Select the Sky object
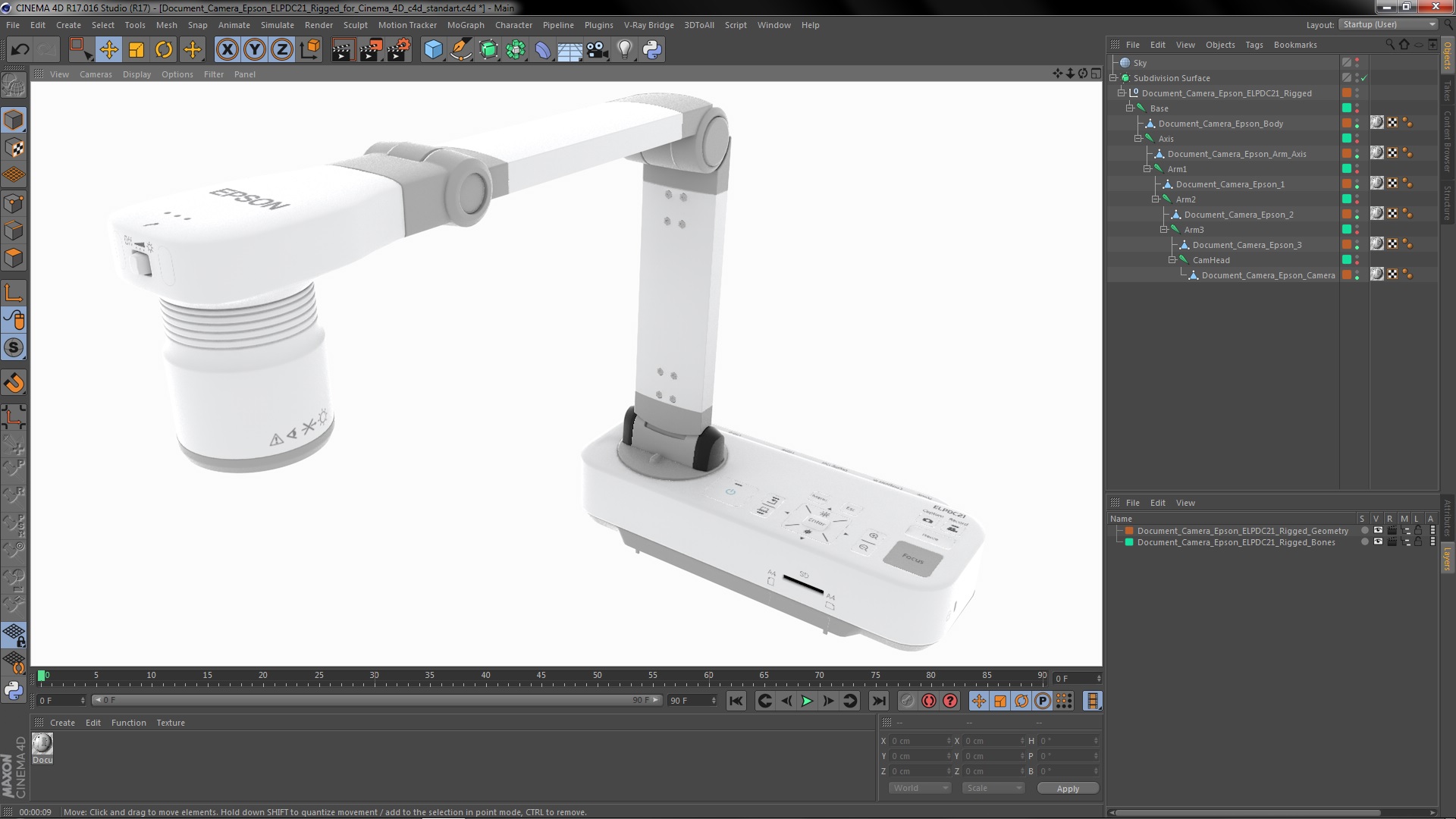The height and width of the screenshot is (819, 1456). pos(1140,63)
